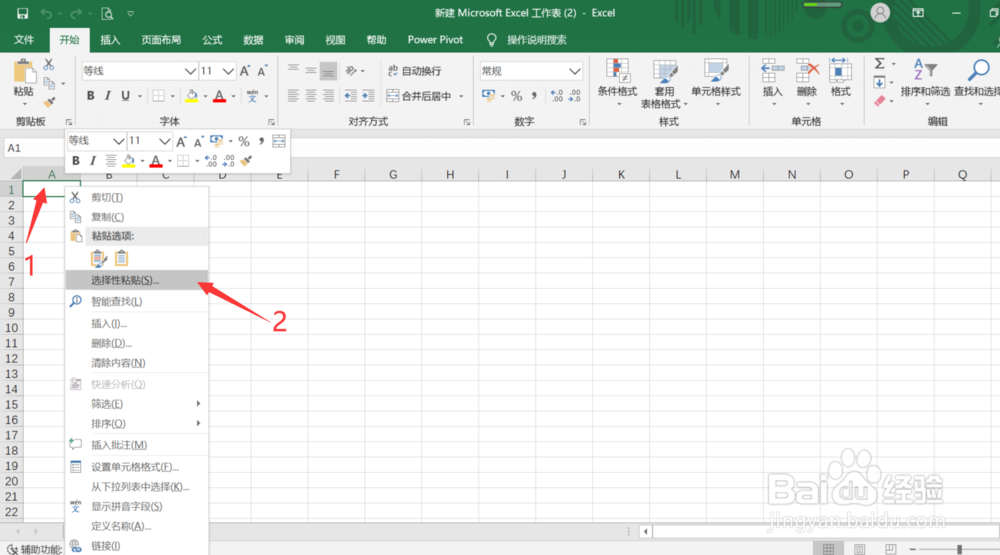Open the number format dropdown (常规)
Viewport: 1000px width, 555px height.
(575, 71)
